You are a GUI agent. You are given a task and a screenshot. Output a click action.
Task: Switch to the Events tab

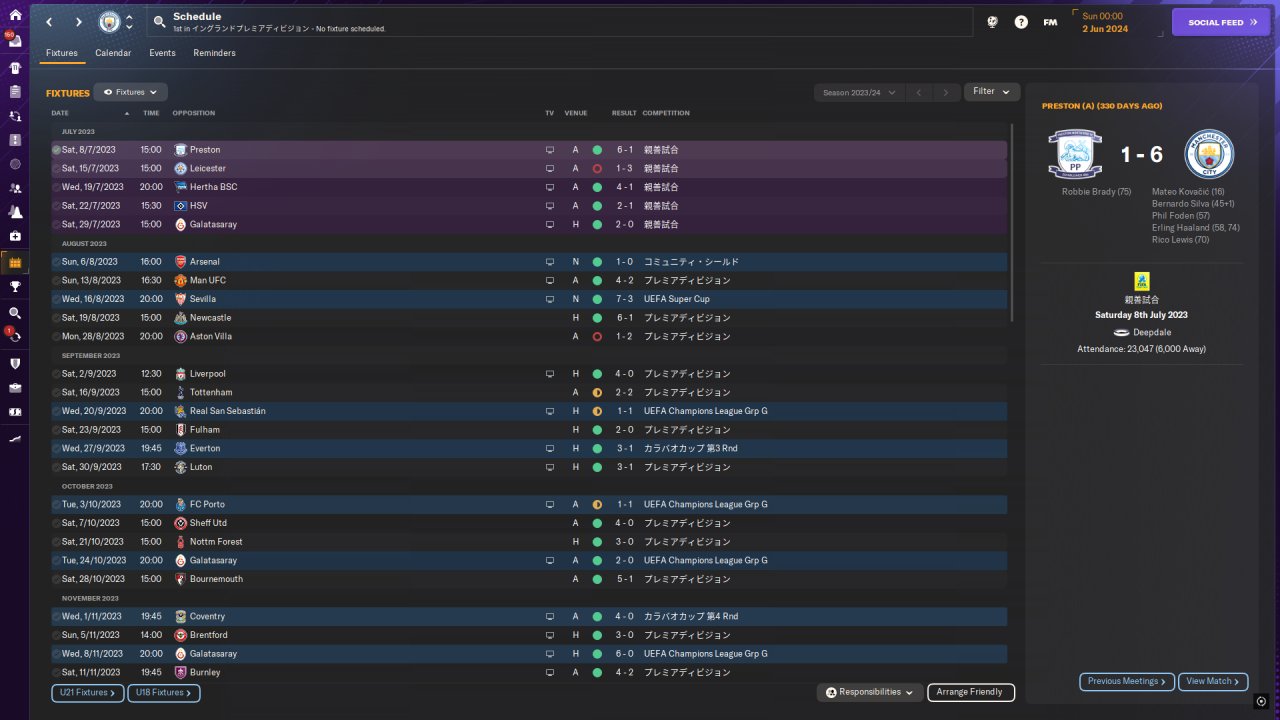162,53
